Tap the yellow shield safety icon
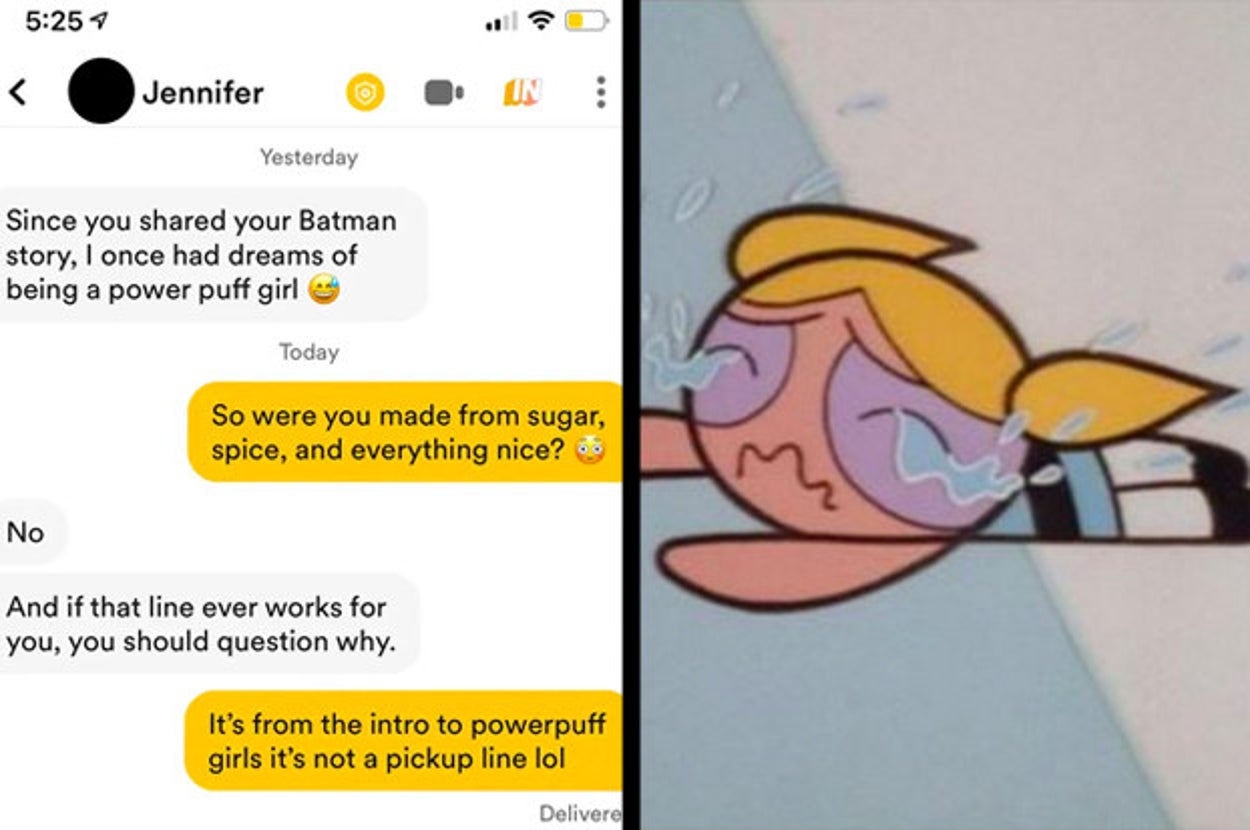This screenshot has width=1250, height=830. click(365, 93)
